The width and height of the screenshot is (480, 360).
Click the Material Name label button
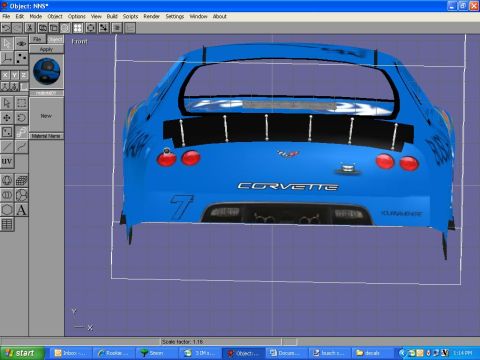pyautogui.click(x=46, y=136)
